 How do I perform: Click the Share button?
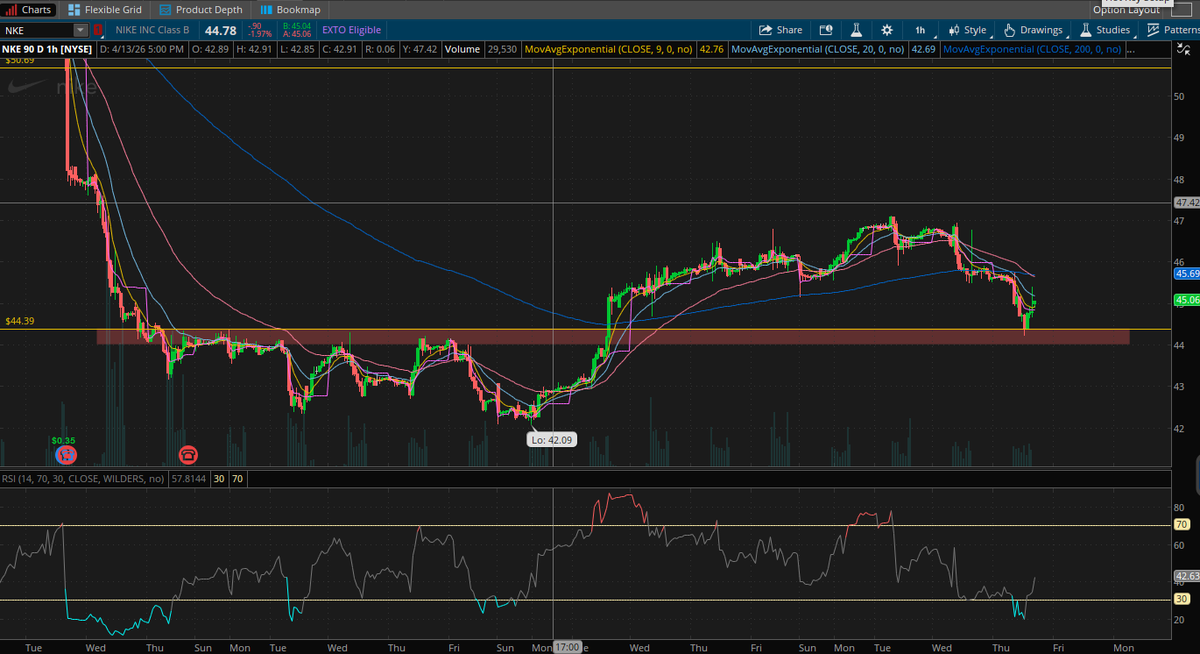(x=781, y=30)
